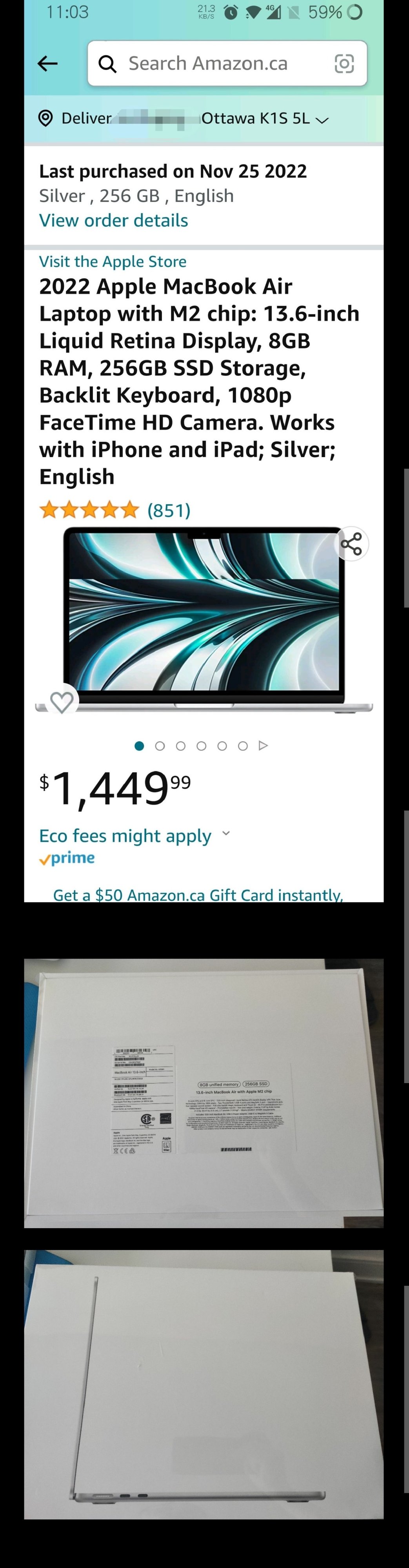409x1568 pixels.
Task: Open the camera lens search icon
Action: point(344,63)
